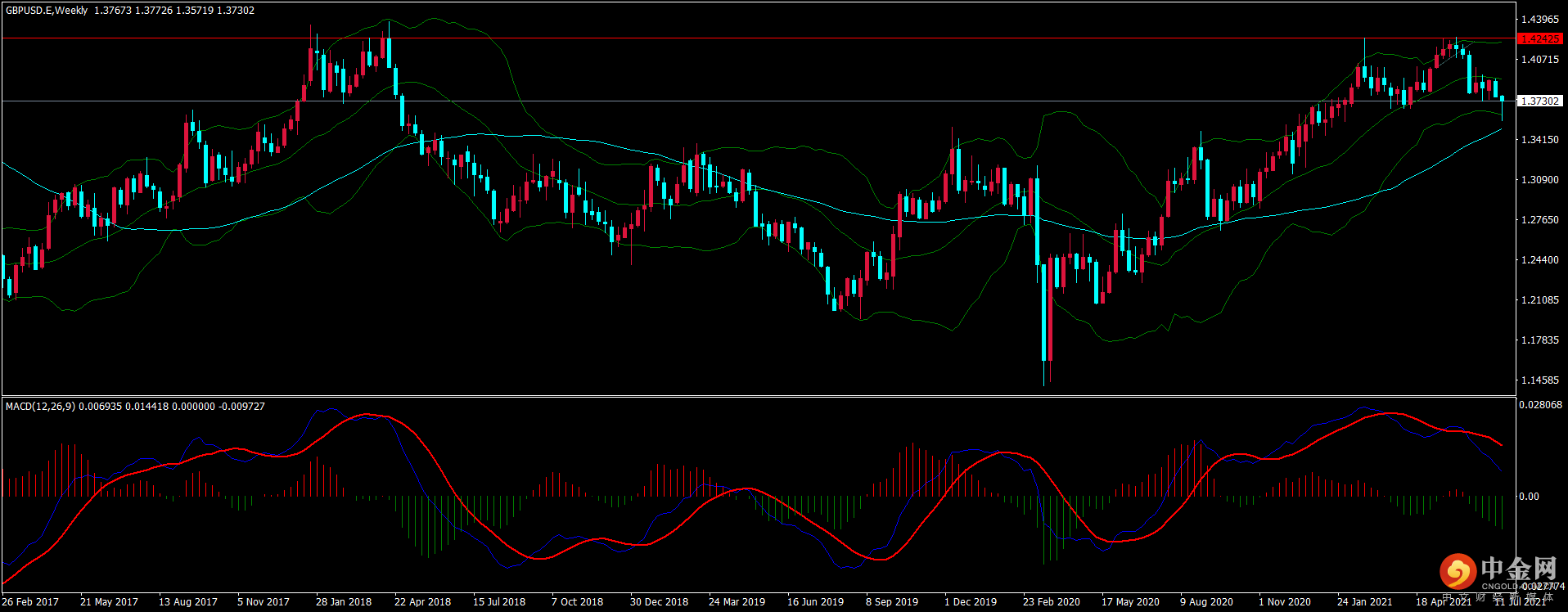Screen dimensions: 1568x612
Task: Click the 1.14585 price axis label
Action: pos(1539,380)
